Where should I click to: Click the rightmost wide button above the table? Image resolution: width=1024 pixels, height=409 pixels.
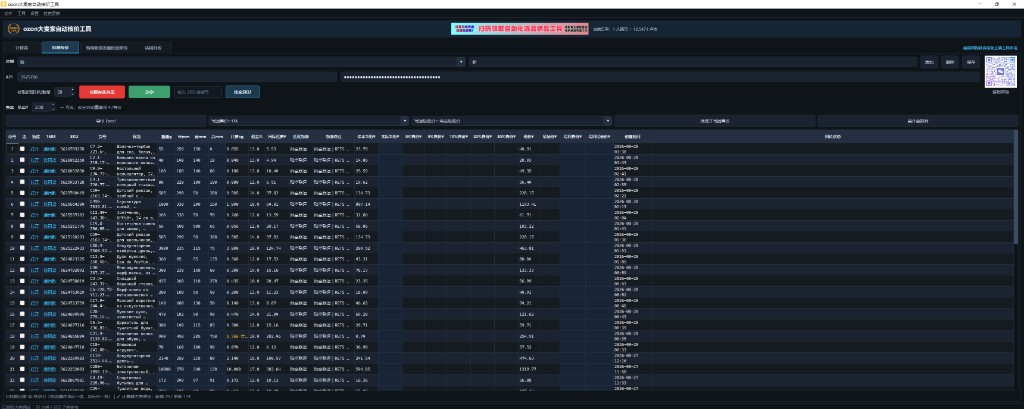pyautogui.click(x=918, y=122)
